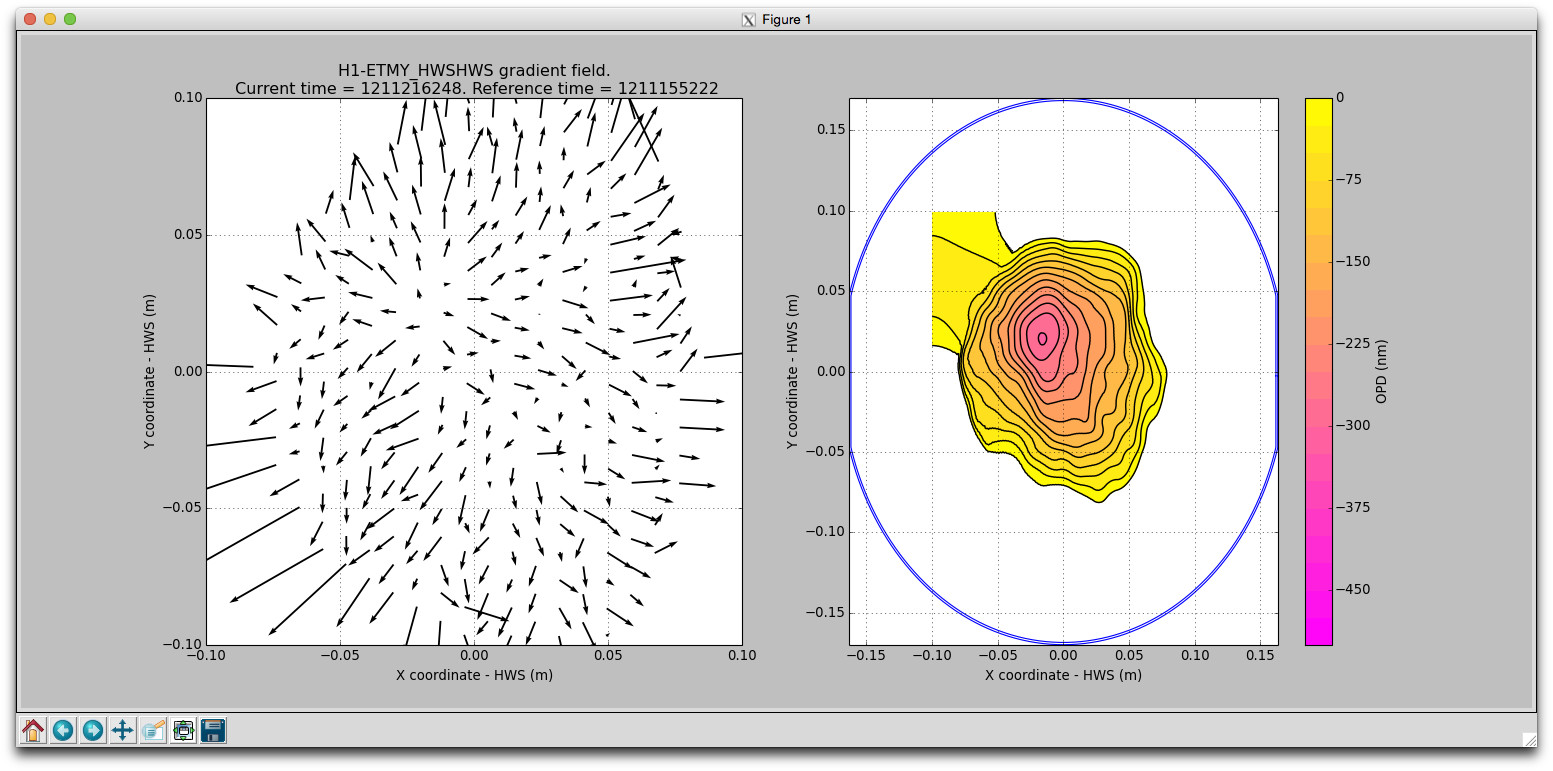Image resolution: width=1553 pixels, height=771 pixels.
Task: Go back to previous view
Action: point(63,731)
